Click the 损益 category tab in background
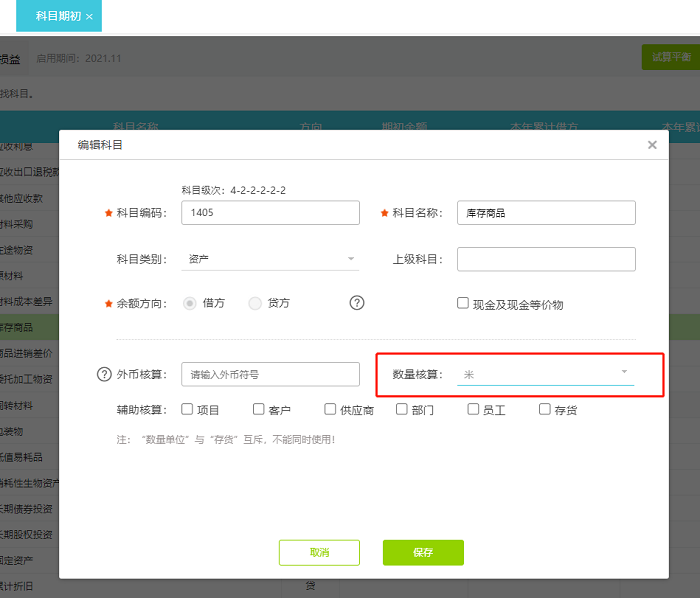Screen dimensions: 700x598 [13, 58]
